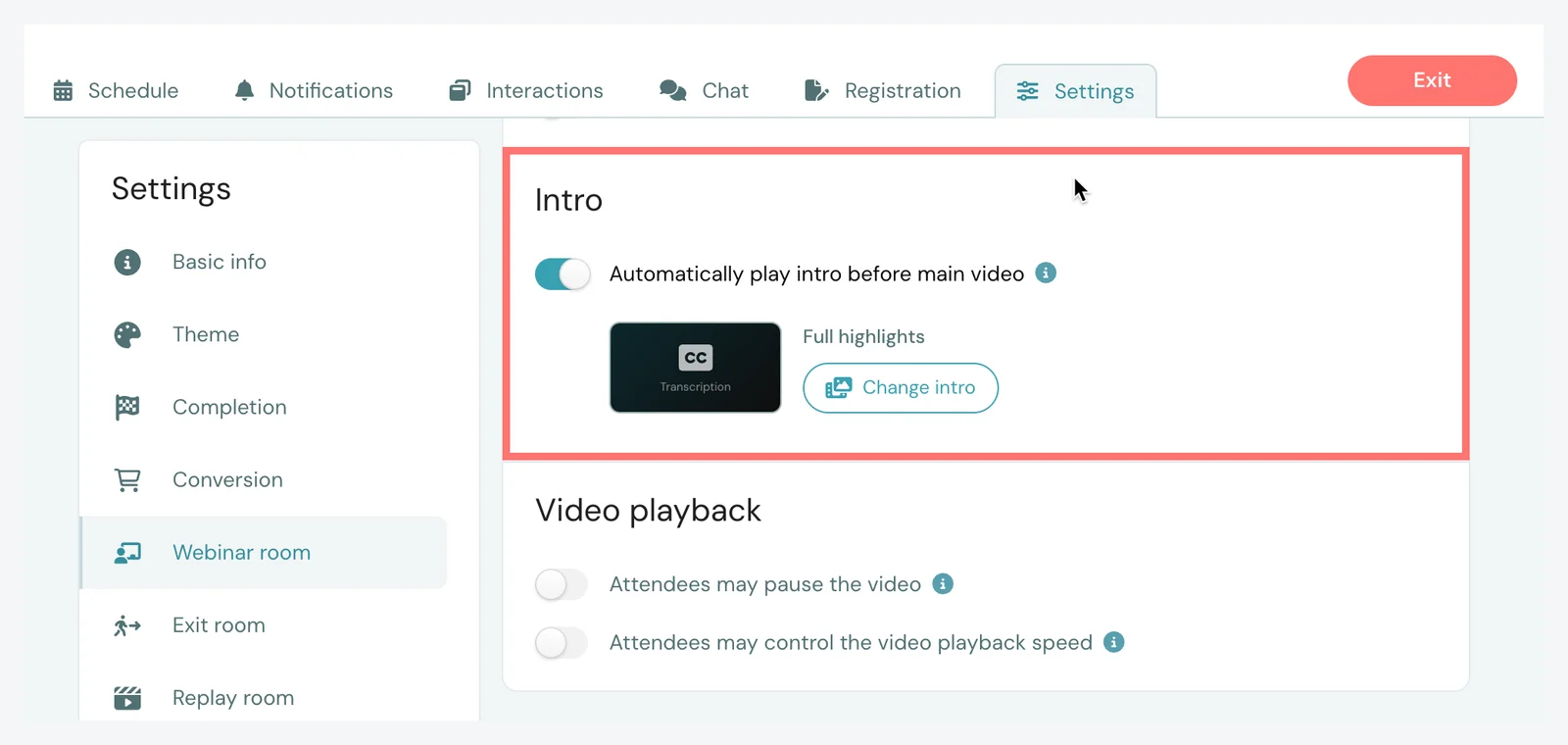Click the Exit room running person icon
The height and width of the screenshot is (745, 1568).
coord(127,625)
